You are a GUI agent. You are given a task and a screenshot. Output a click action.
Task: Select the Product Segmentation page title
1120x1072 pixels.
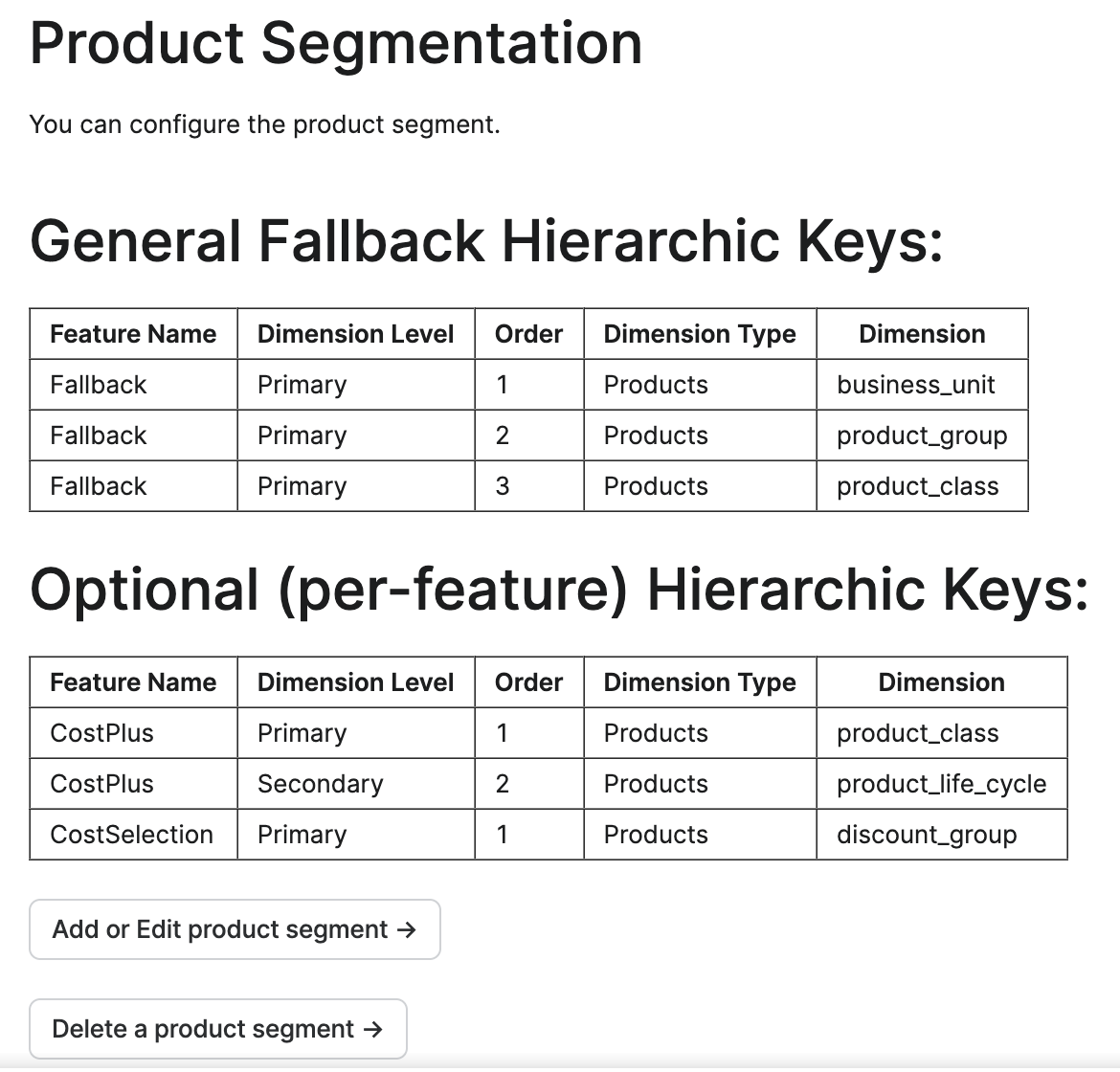(x=335, y=43)
